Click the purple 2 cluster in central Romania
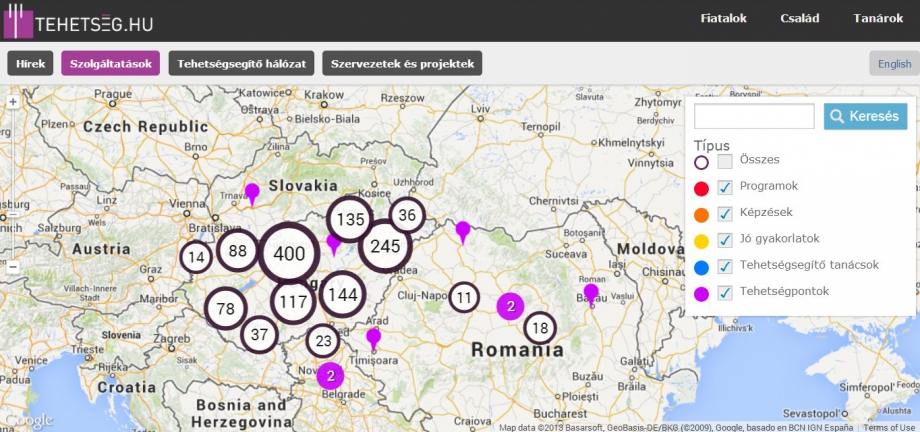Viewport: 920px width, 432px height. click(x=510, y=306)
